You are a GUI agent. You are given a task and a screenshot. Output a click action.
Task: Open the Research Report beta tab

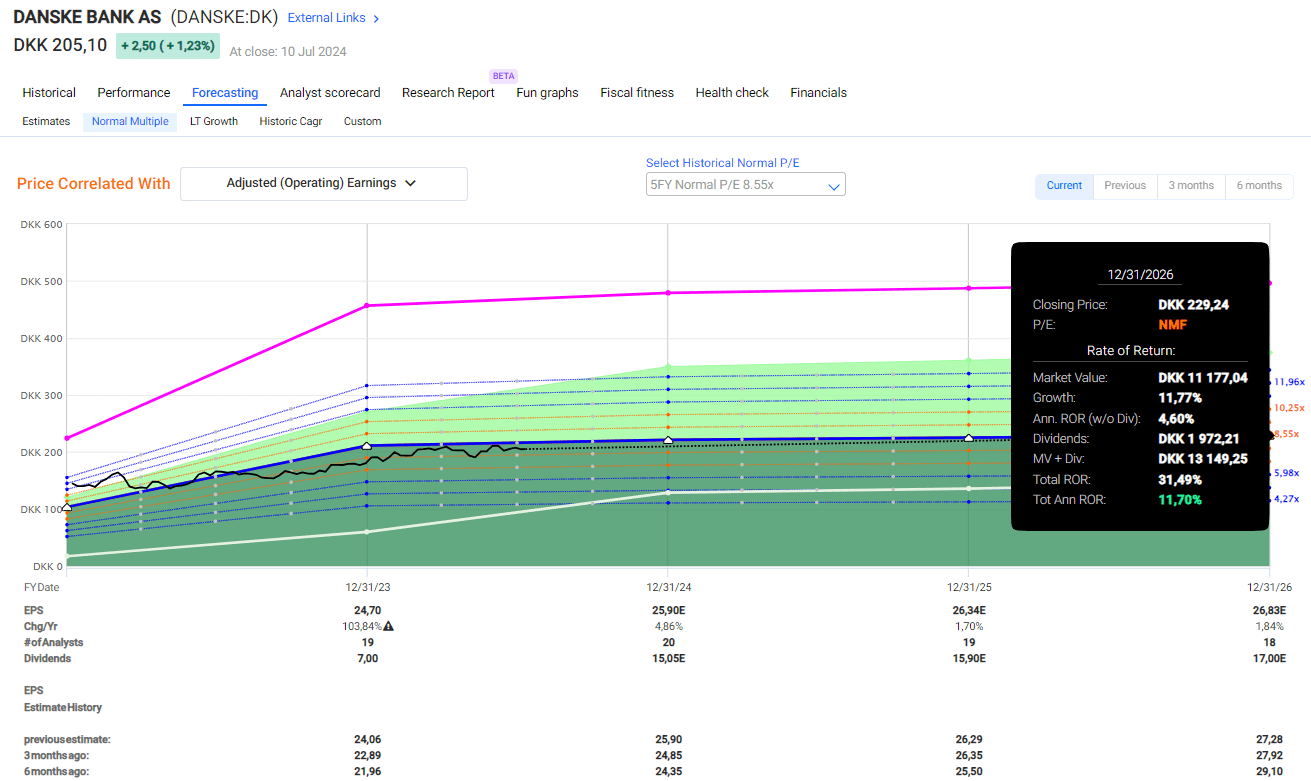coord(448,92)
